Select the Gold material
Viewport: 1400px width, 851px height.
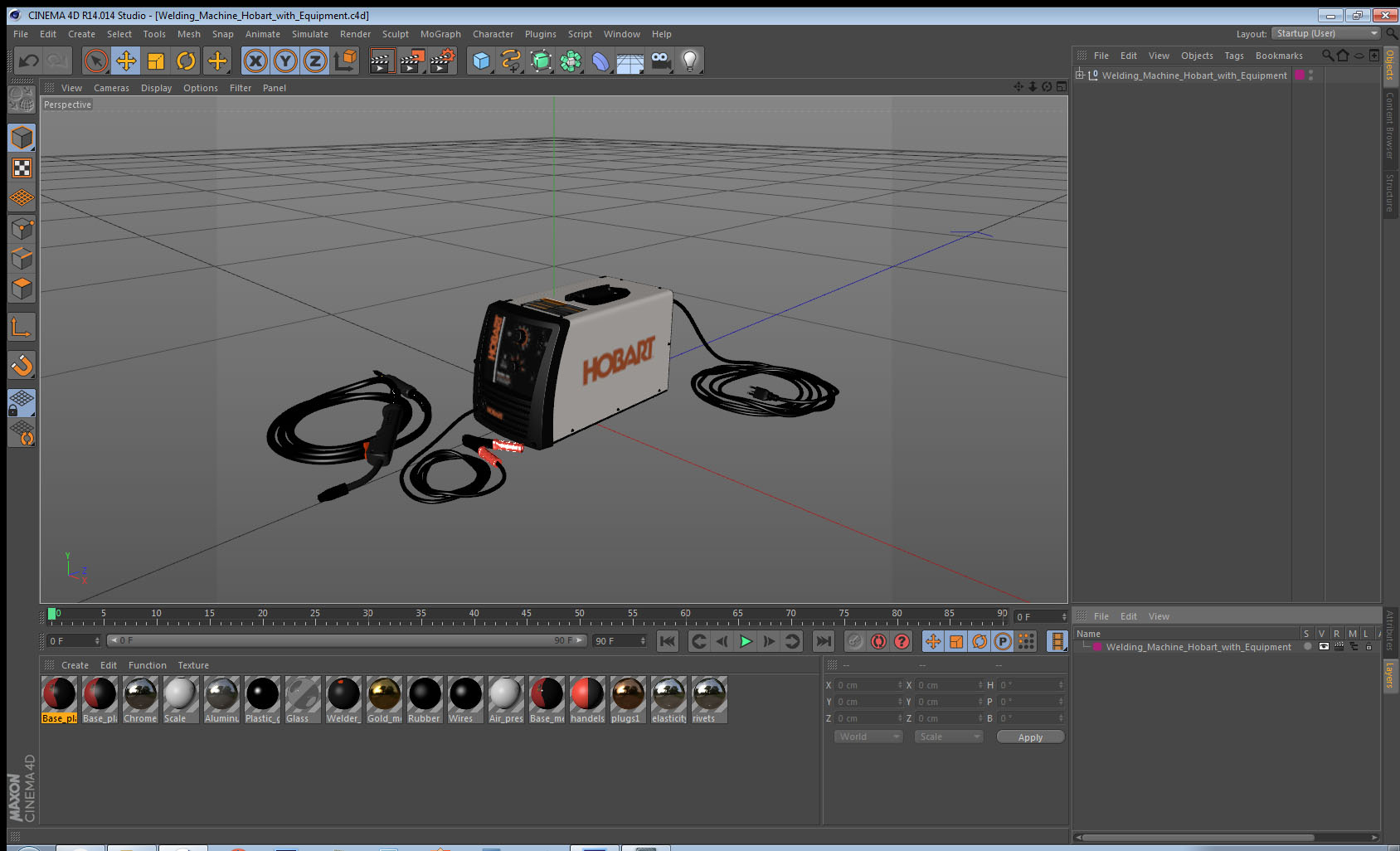384,699
